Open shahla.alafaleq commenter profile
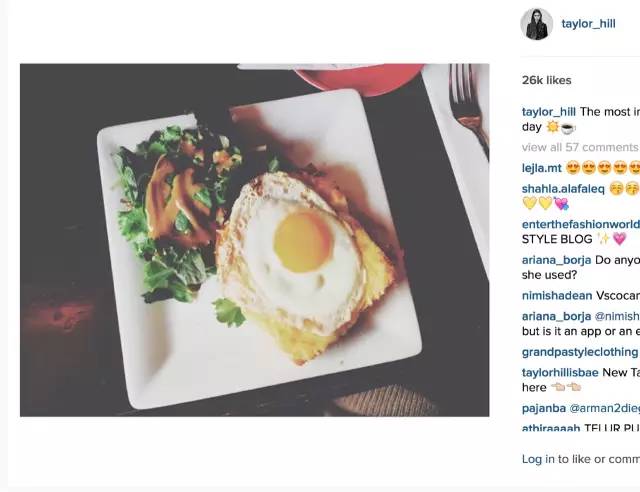This screenshot has height=492, width=640. [563, 189]
